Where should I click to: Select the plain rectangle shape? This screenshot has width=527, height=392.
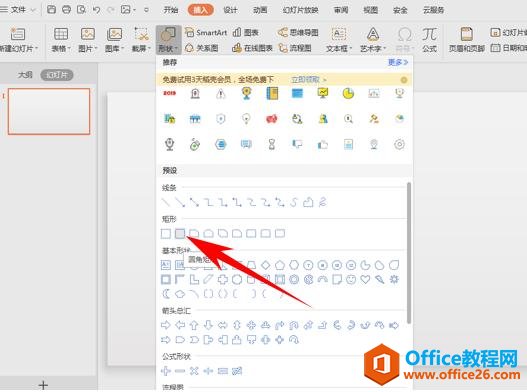click(x=166, y=233)
